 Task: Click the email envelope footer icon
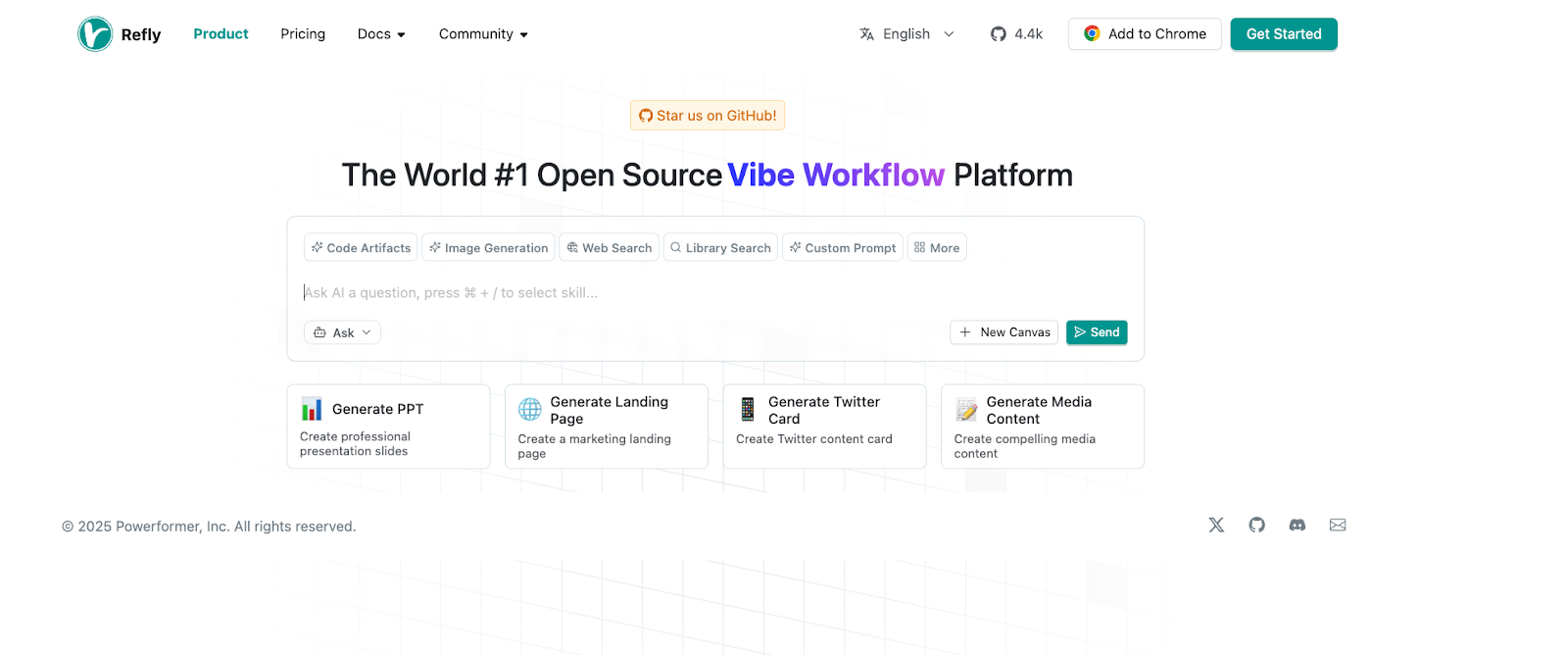point(1338,525)
